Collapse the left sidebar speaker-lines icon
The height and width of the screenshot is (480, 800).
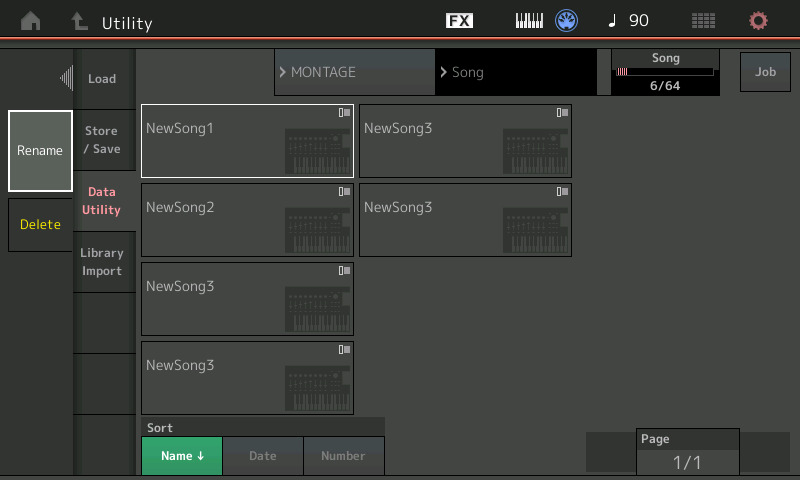tap(66, 78)
